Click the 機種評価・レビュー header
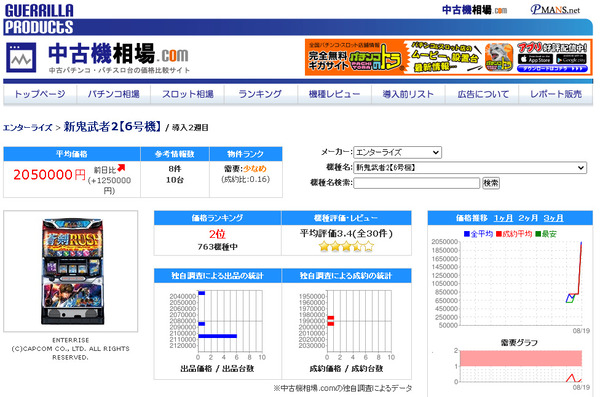 point(346,218)
